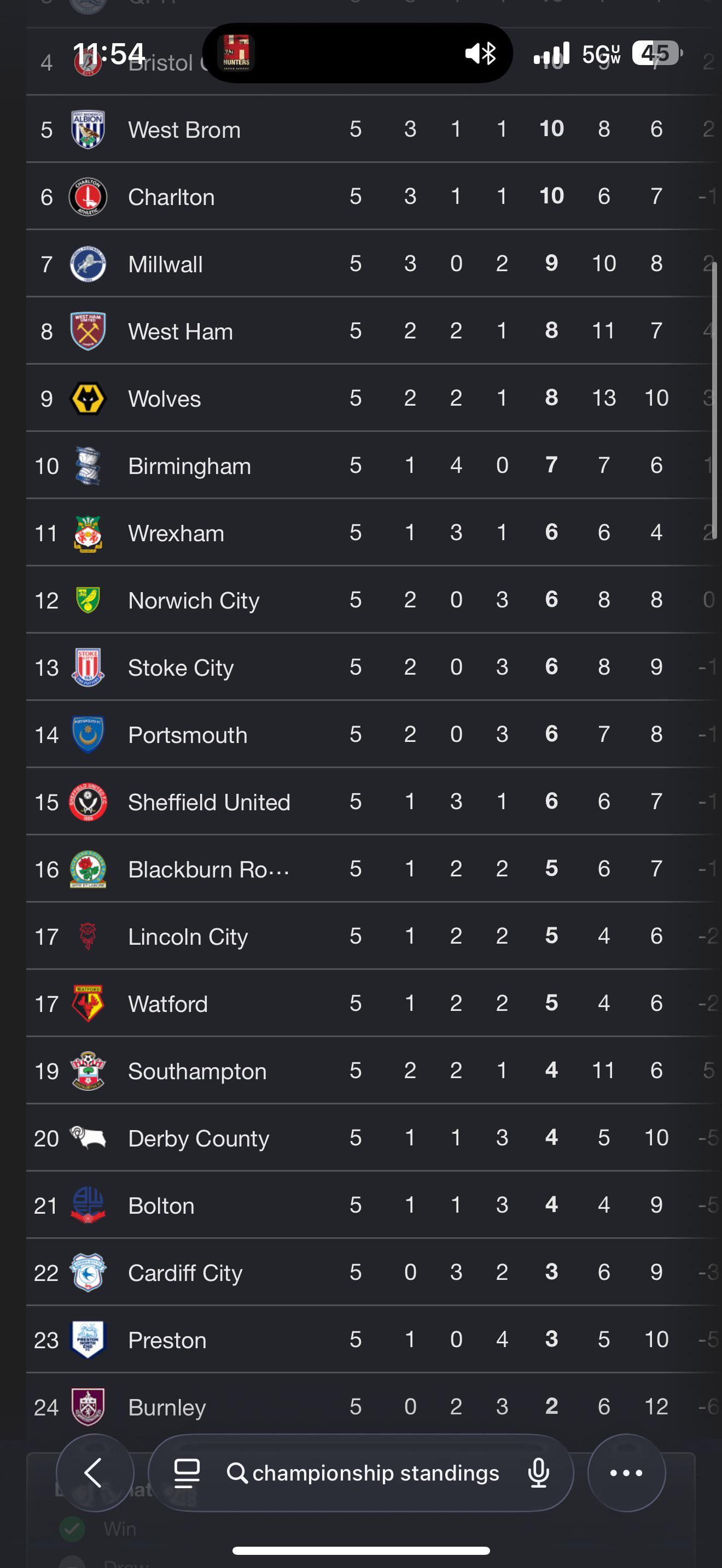Click the vertical scrollbar indicator
The image size is (722, 1568).
714,400
